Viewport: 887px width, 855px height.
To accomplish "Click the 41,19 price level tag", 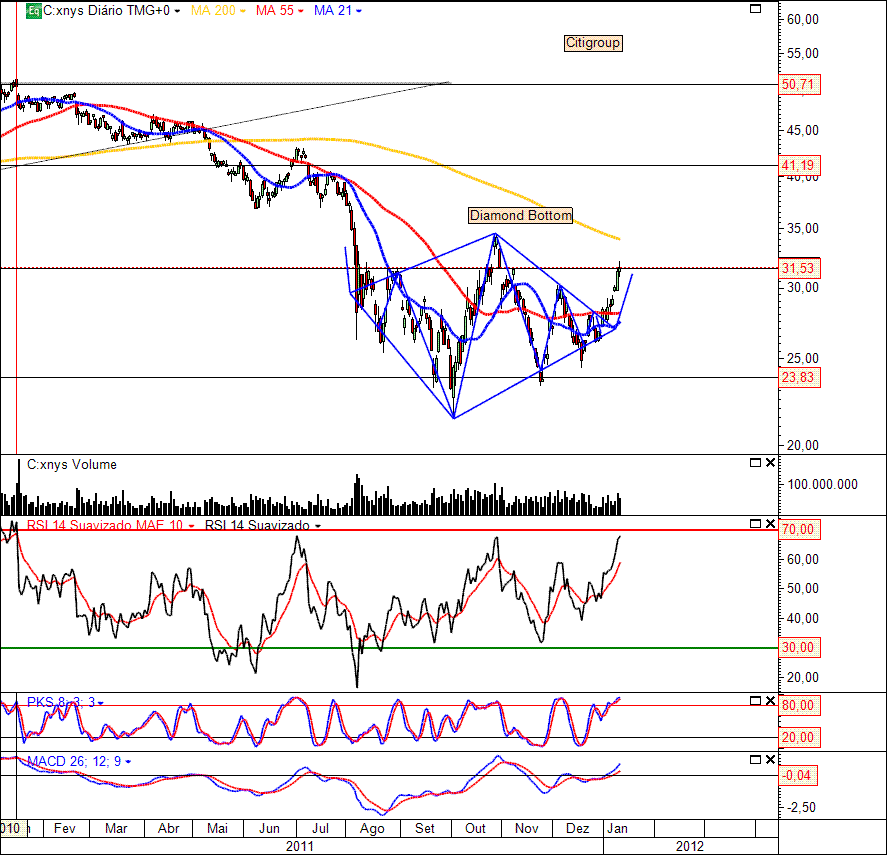I will coord(799,166).
